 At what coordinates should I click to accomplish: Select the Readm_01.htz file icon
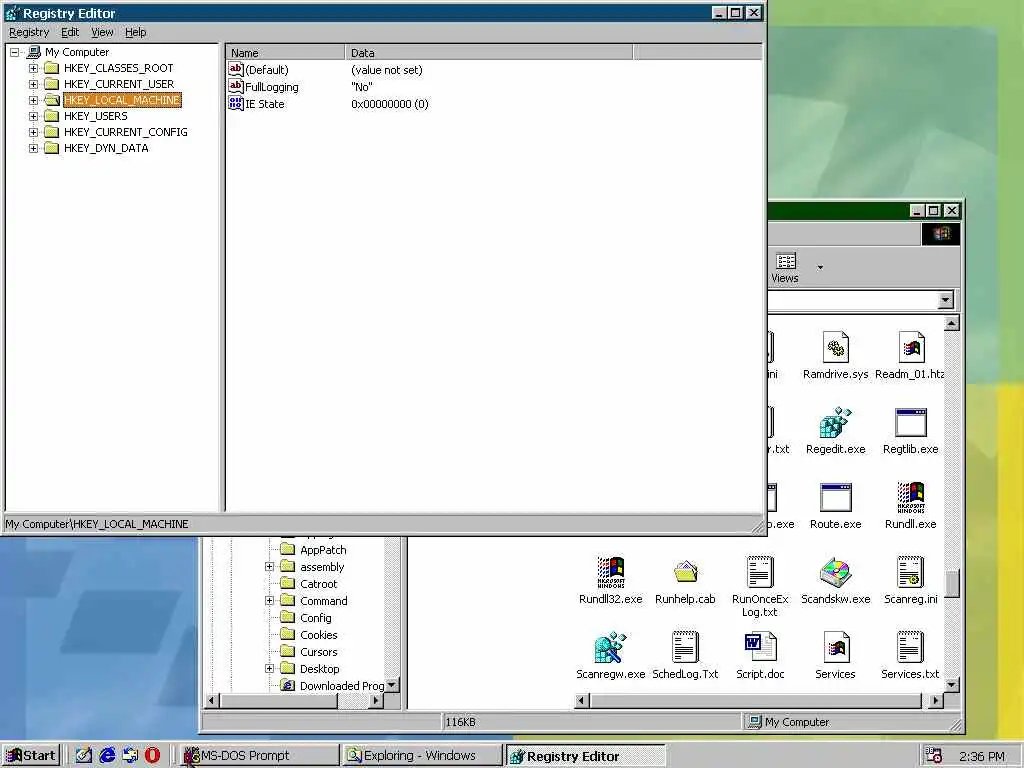coord(911,347)
